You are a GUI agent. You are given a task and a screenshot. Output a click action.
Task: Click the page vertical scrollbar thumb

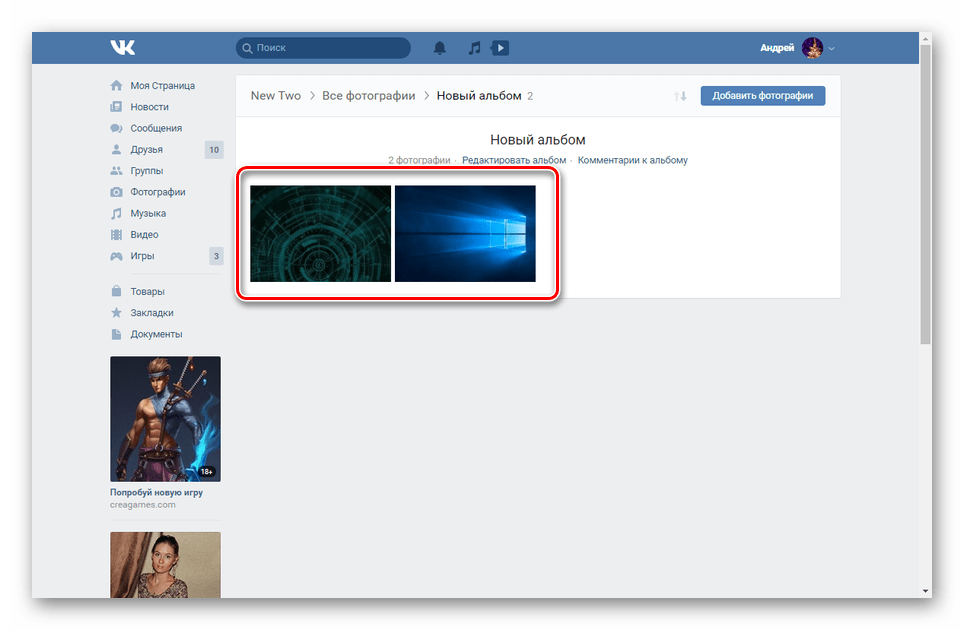[x=925, y=194]
